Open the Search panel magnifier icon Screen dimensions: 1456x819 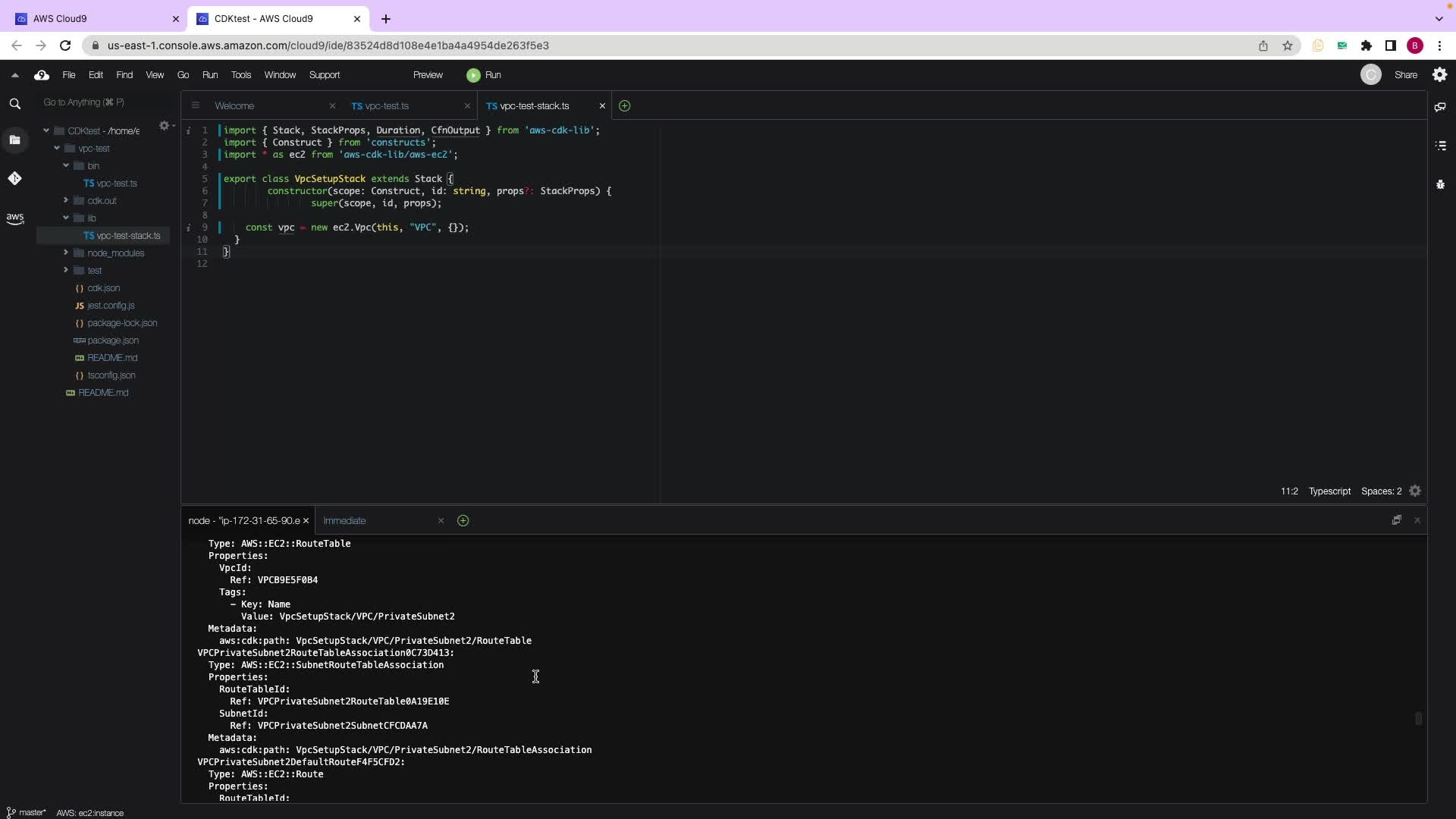[14, 104]
